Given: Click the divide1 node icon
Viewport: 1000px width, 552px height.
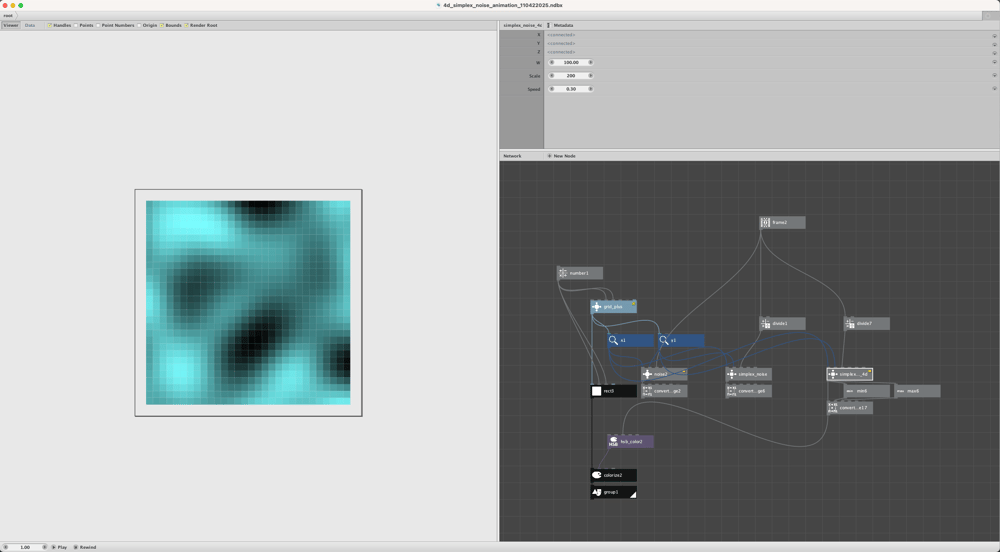Looking at the screenshot, I should tap(765, 324).
